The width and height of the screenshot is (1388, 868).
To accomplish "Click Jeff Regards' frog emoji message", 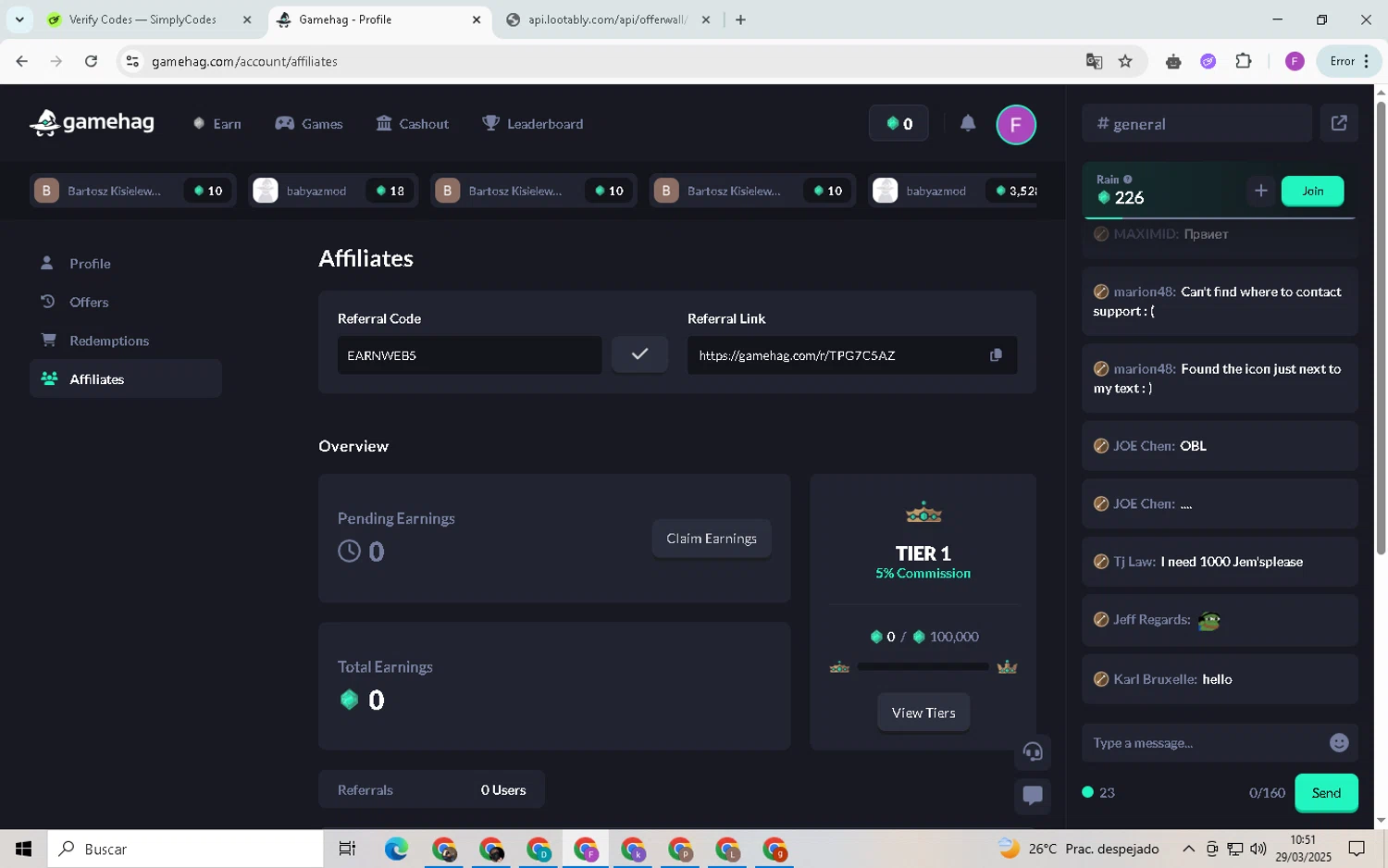I will [1220, 620].
